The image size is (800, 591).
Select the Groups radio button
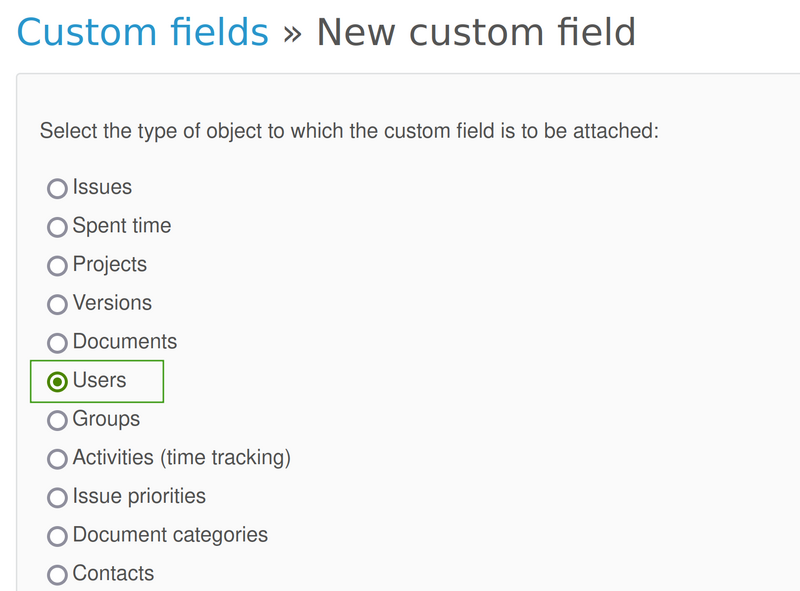[58, 420]
